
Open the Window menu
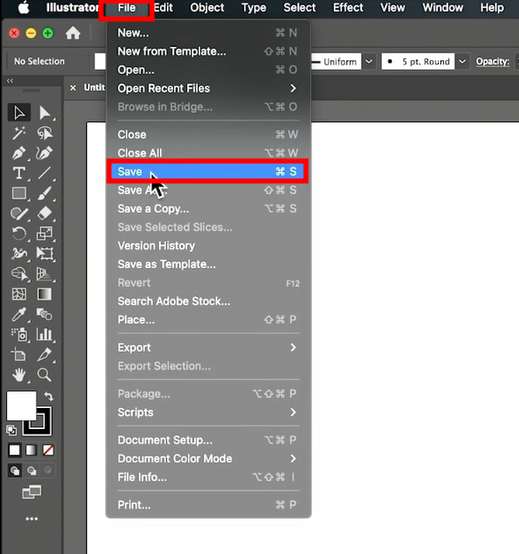(x=443, y=8)
